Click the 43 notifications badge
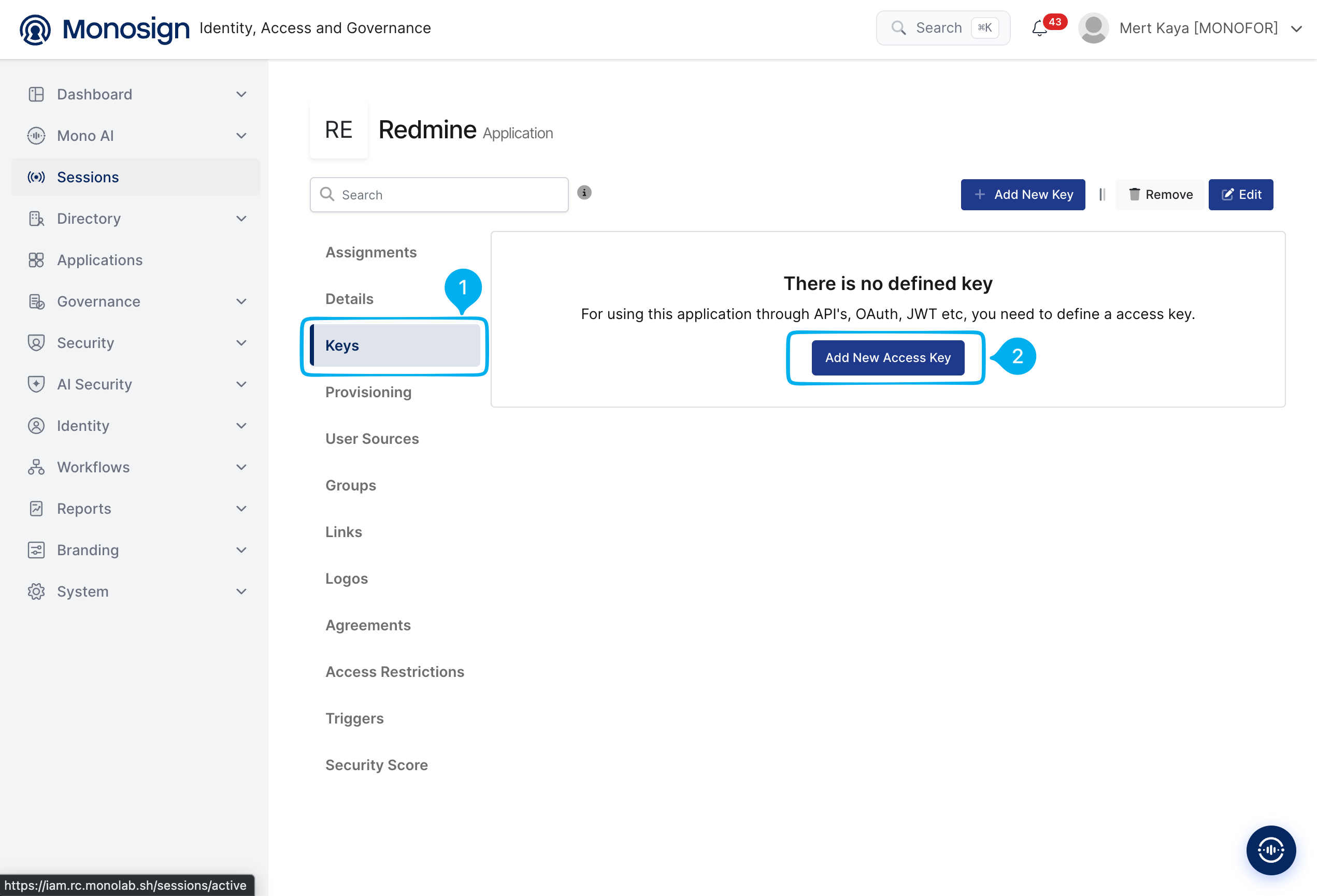The height and width of the screenshot is (896, 1317). [x=1055, y=22]
